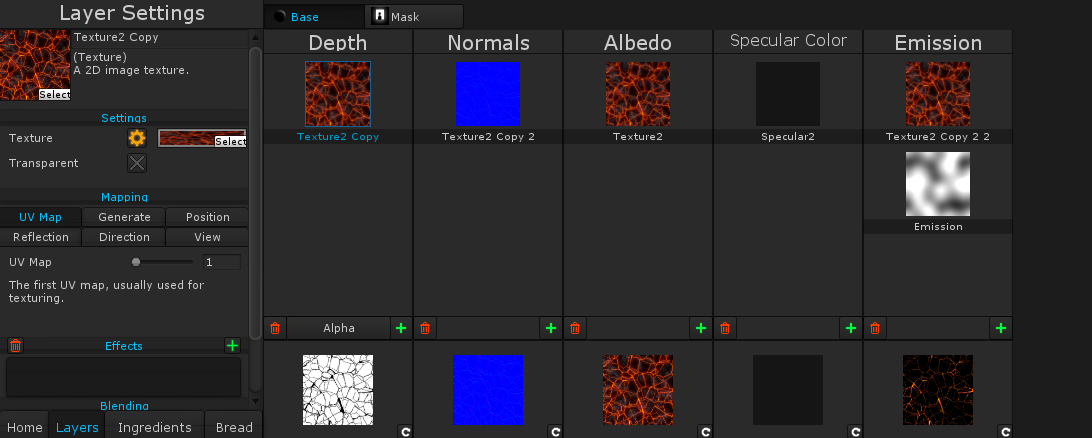
Task: Select the Generate mapping option
Action: tap(124, 217)
